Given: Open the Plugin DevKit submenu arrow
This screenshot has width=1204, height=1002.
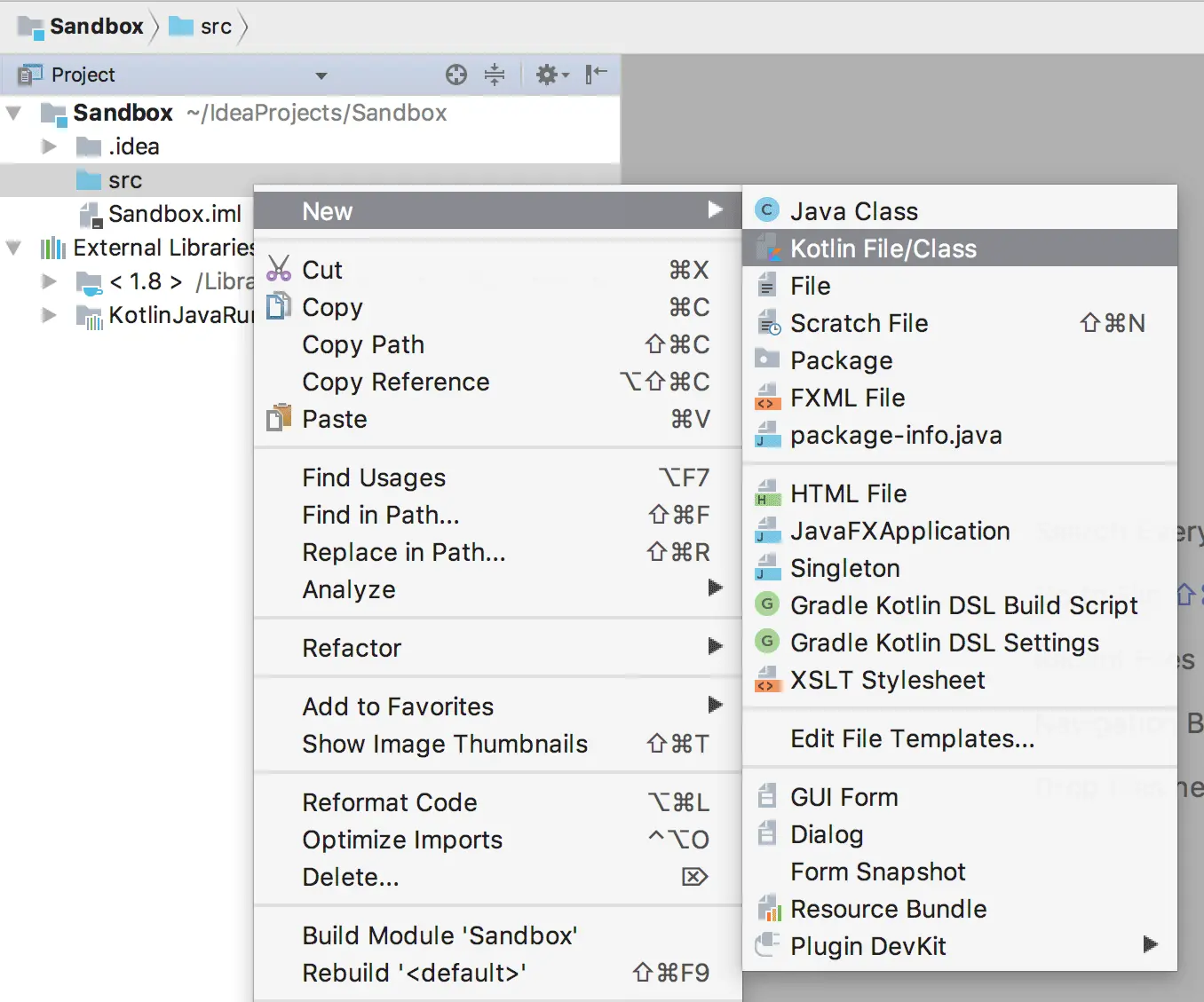Looking at the screenshot, I should pyautogui.click(x=1151, y=944).
